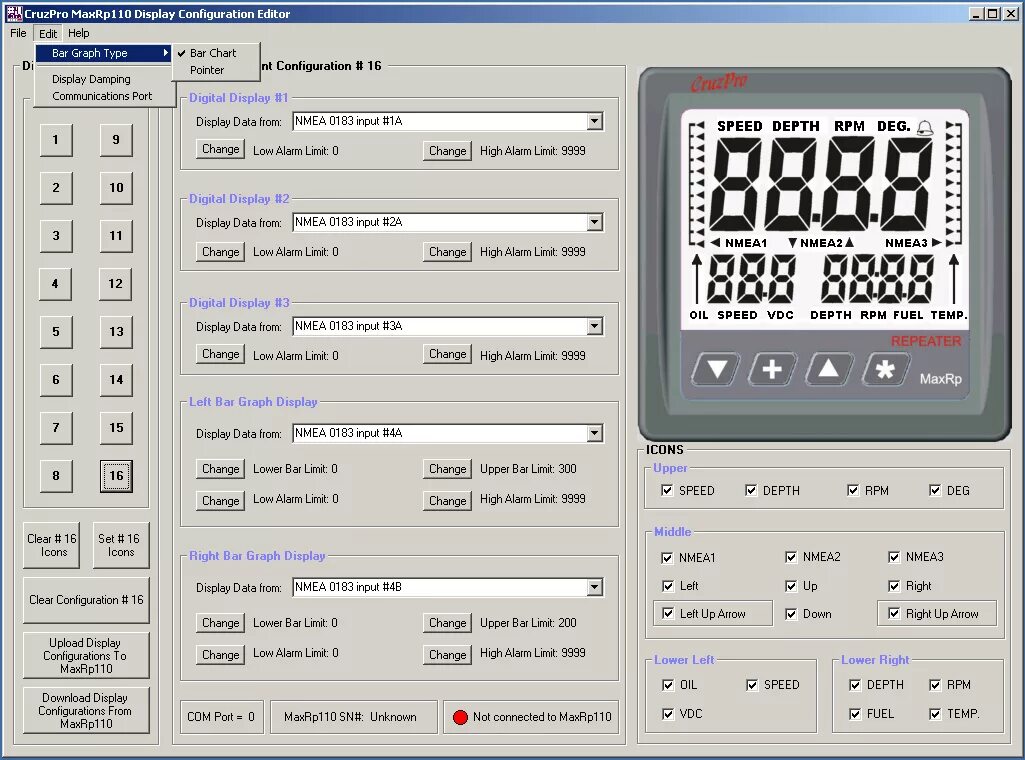The height and width of the screenshot is (760, 1025).
Task: Toggle the NMEA2 checkbox
Action: pyautogui.click(x=791, y=557)
